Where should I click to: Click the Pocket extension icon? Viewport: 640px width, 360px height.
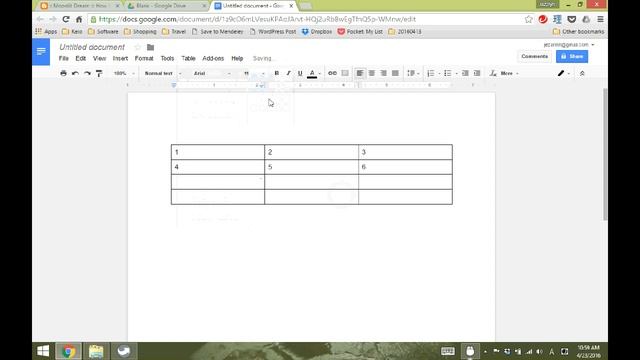pyautogui.click(x=571, y=19)
